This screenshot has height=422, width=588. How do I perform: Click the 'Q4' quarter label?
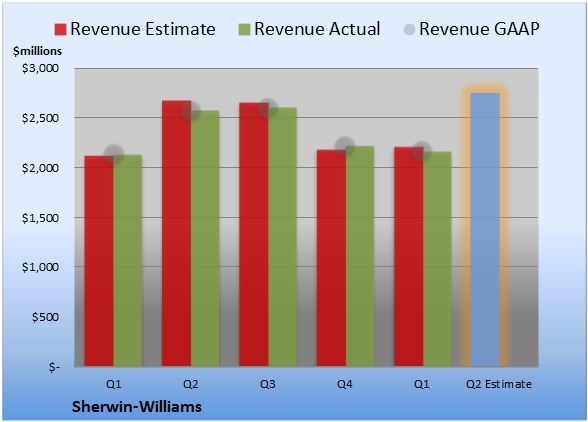[x=345, y=384]
